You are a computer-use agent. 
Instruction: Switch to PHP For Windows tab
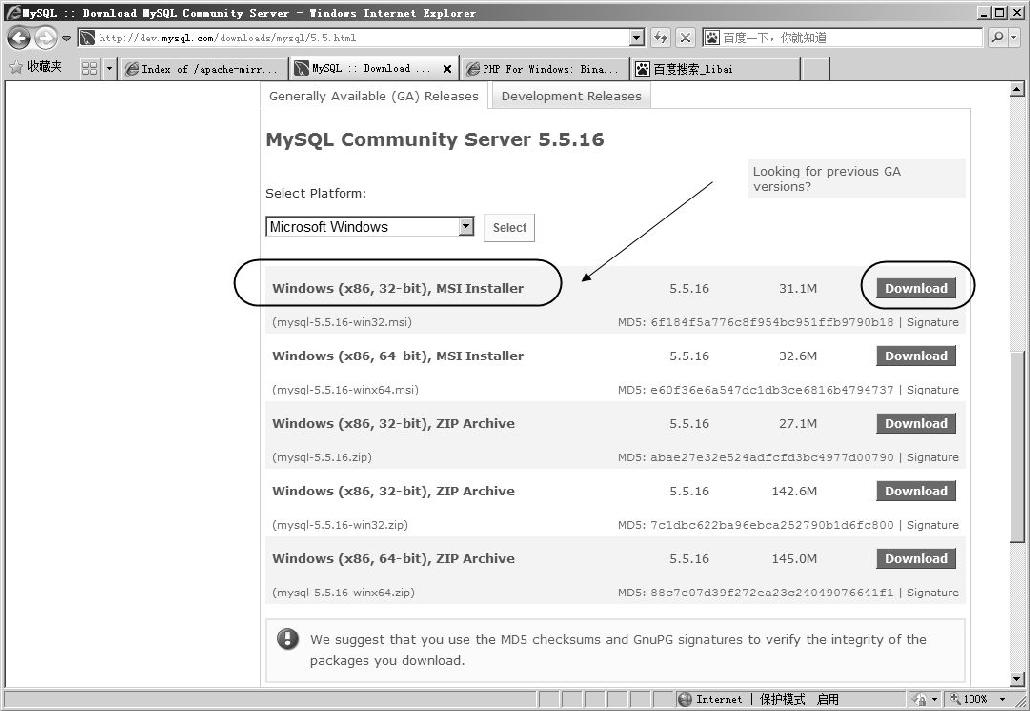coord(545,68)
